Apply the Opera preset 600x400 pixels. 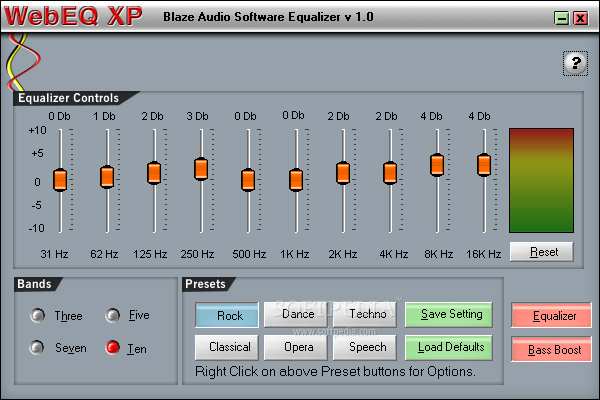click(295, 348)
